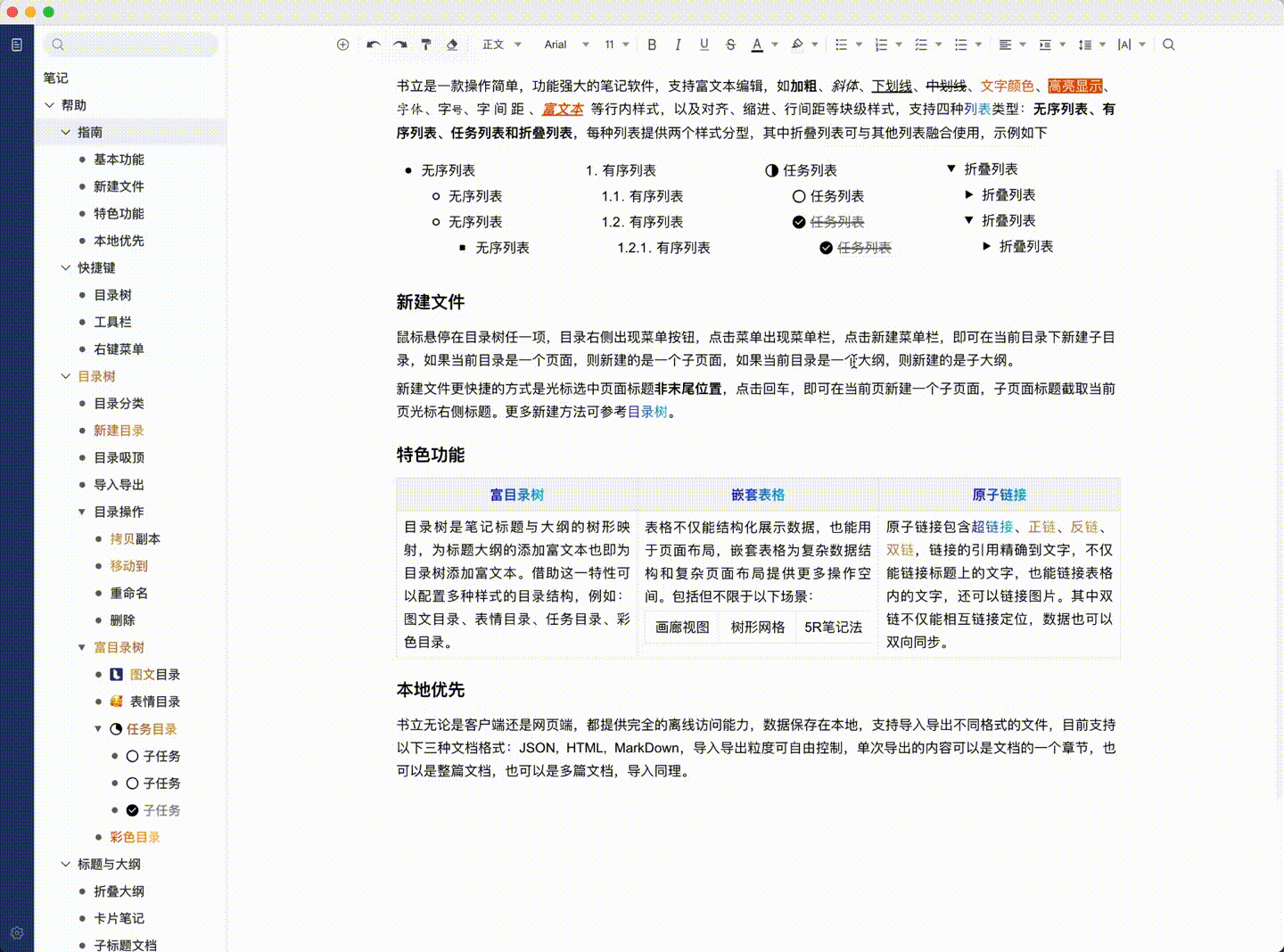Open highlight color dropdown arrow
1284x952 pixels.
815,45
